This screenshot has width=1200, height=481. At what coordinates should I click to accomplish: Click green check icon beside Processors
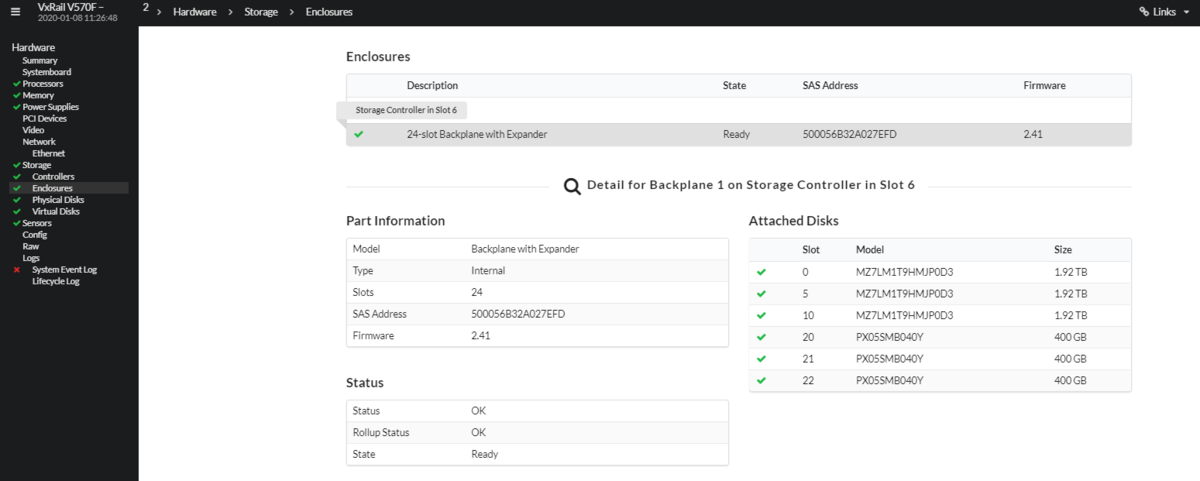(x=16, y=84)
